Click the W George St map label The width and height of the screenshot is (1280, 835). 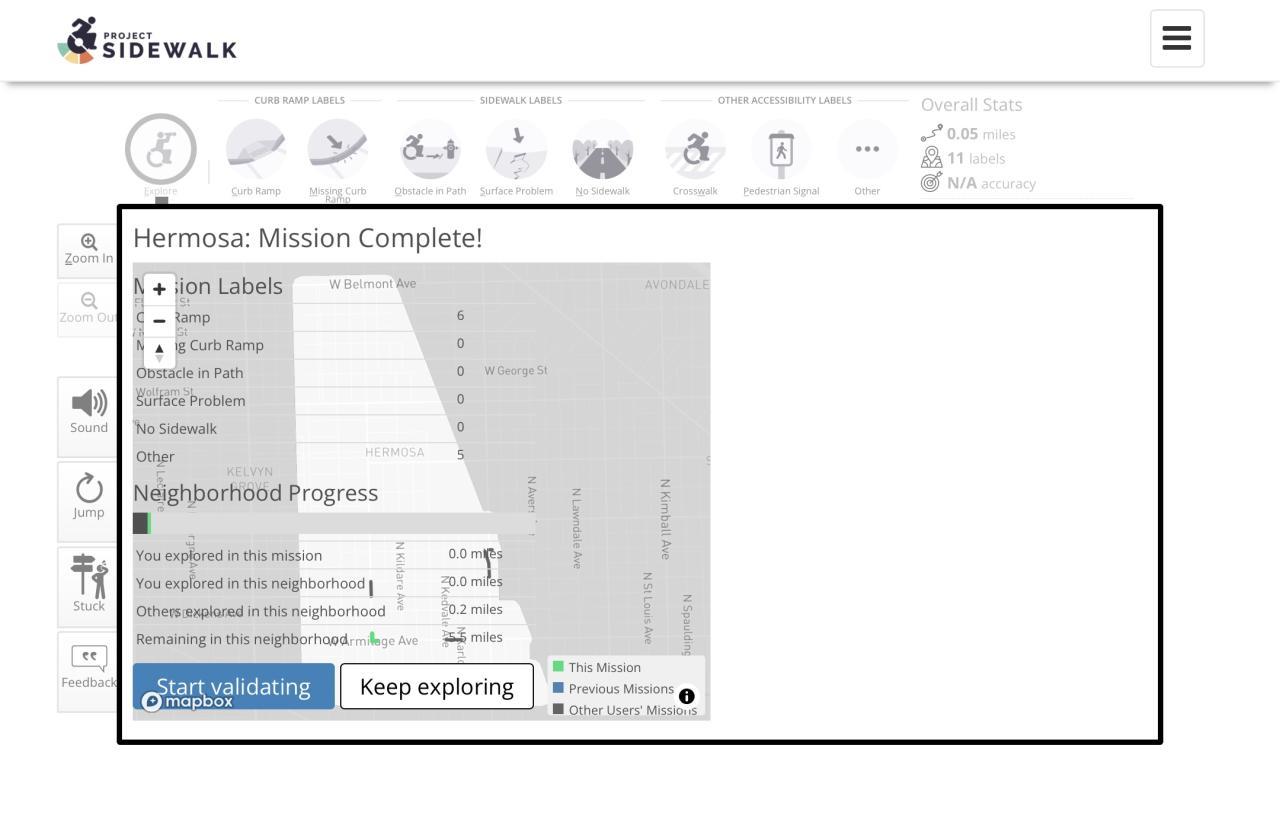(x=516, y=371)
